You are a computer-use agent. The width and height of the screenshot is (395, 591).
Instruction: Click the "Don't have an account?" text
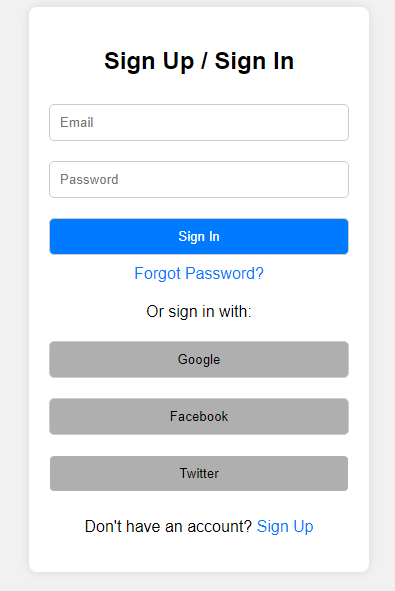tap(168, 526)
